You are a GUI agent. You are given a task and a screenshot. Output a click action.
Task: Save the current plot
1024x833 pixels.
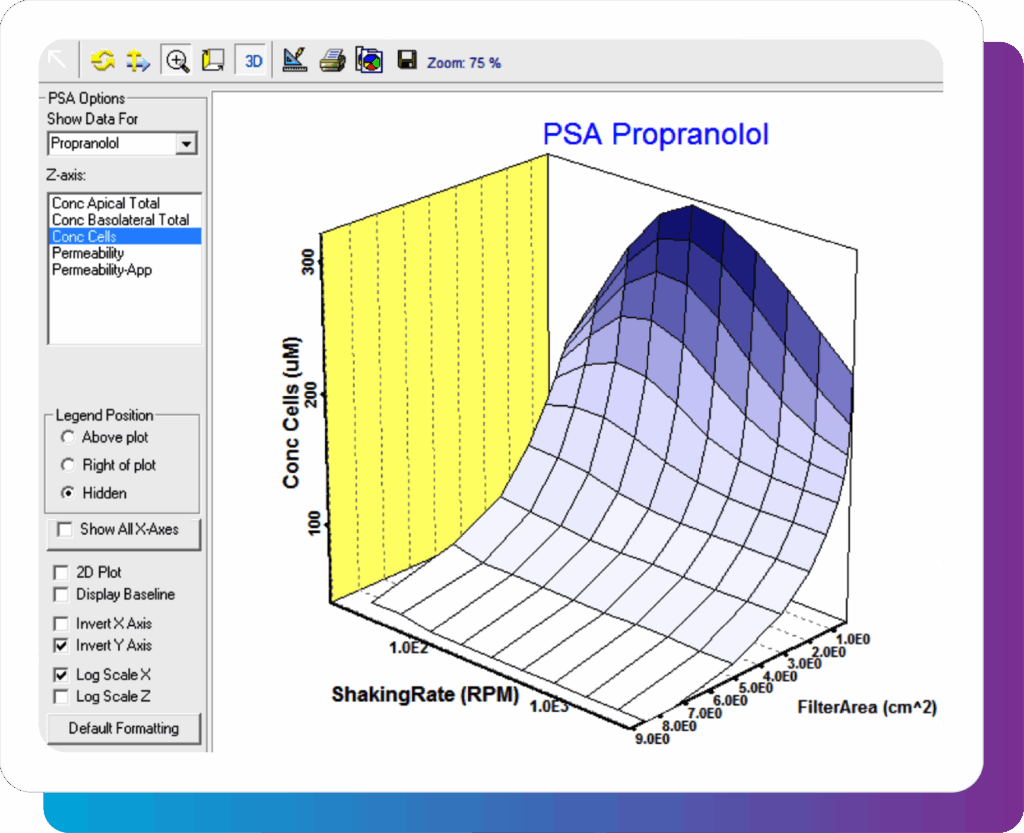coord(406,59)
